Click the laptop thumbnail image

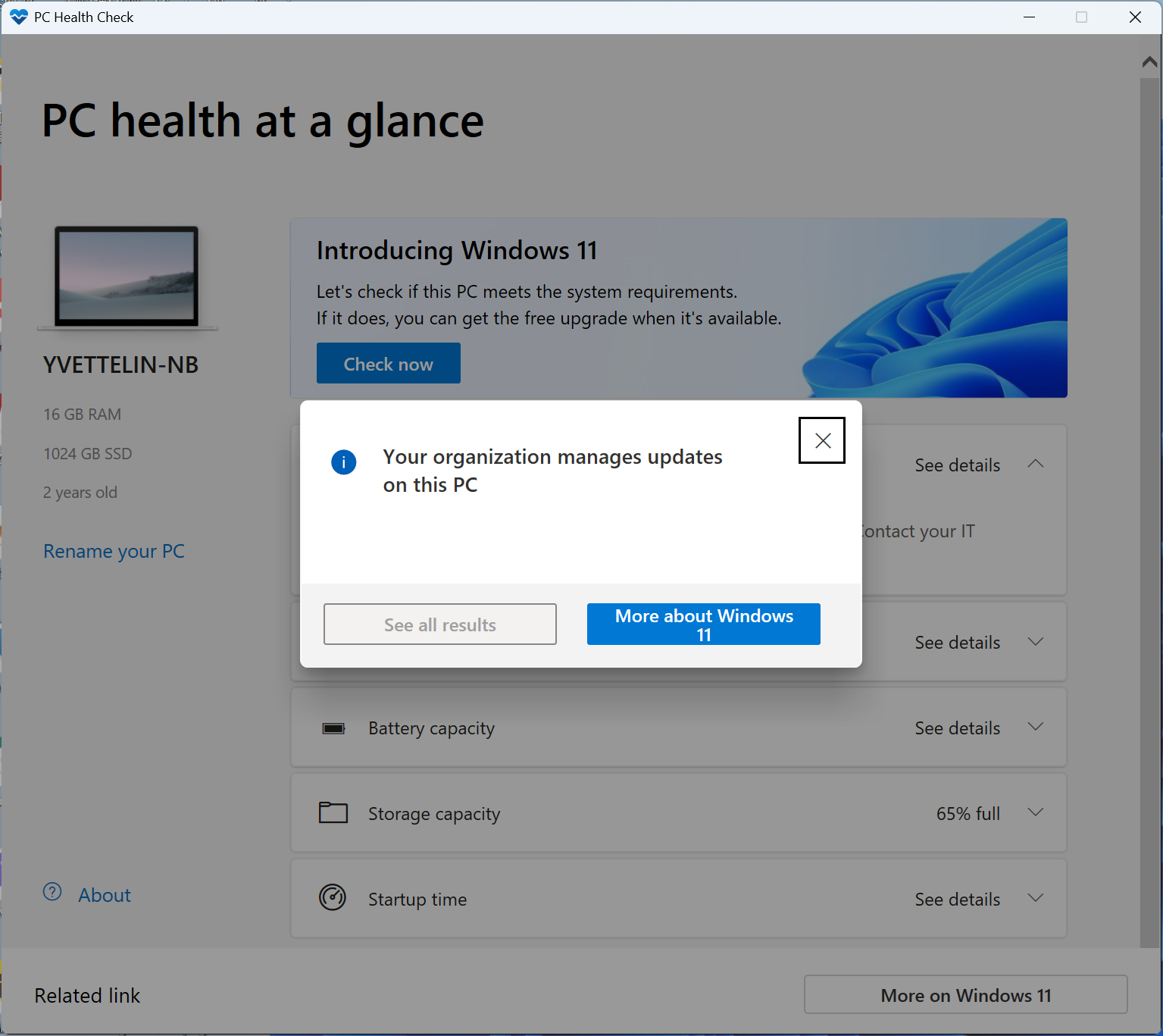pos(127,277)
